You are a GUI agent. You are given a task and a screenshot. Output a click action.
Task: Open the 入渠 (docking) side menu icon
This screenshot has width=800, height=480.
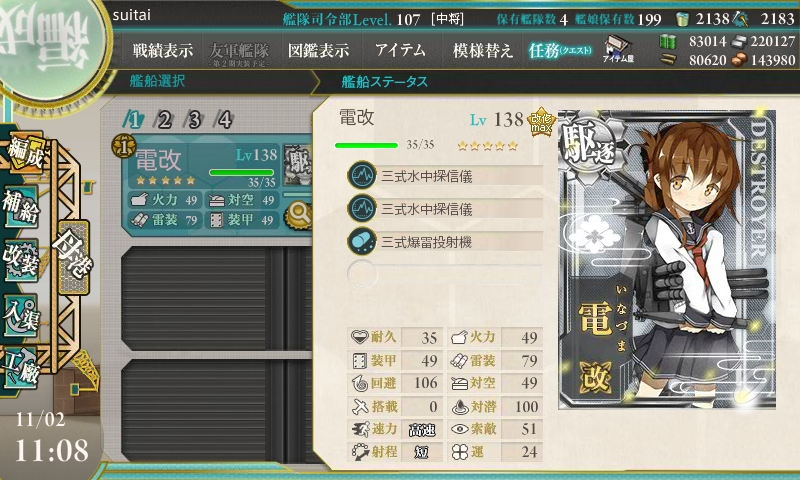(21, 314)
